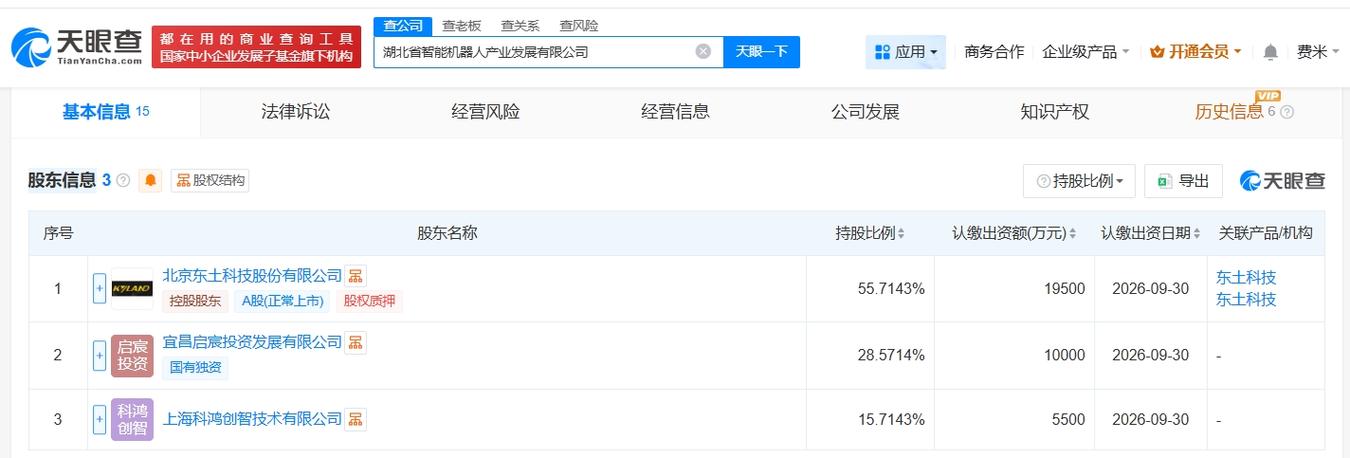Open the 开通会员 dropdown

pyautogui.click(x=1196, y=52)
